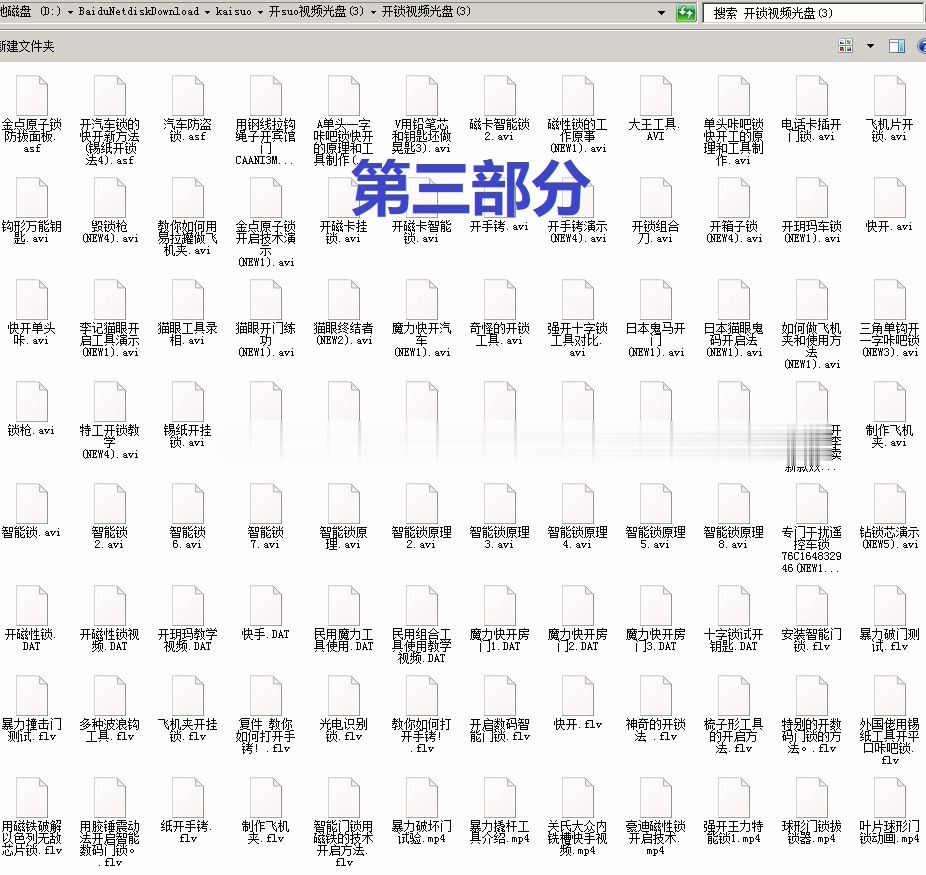Viewport: 926px width, 875px height.
Task: Select the file 快开单头咔.avi
Action: tap(32, 312)
